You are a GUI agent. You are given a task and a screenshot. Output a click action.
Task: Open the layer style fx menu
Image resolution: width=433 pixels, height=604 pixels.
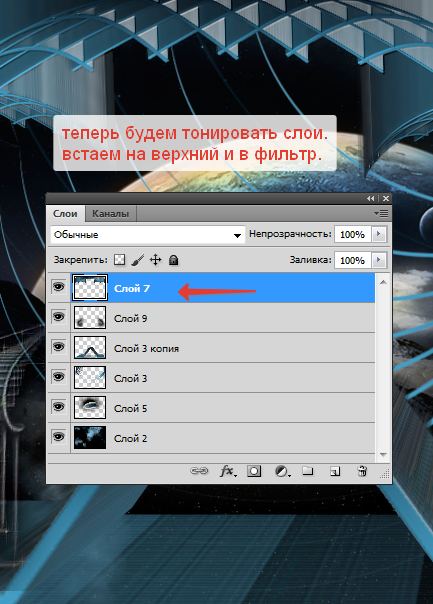(228, 470)
